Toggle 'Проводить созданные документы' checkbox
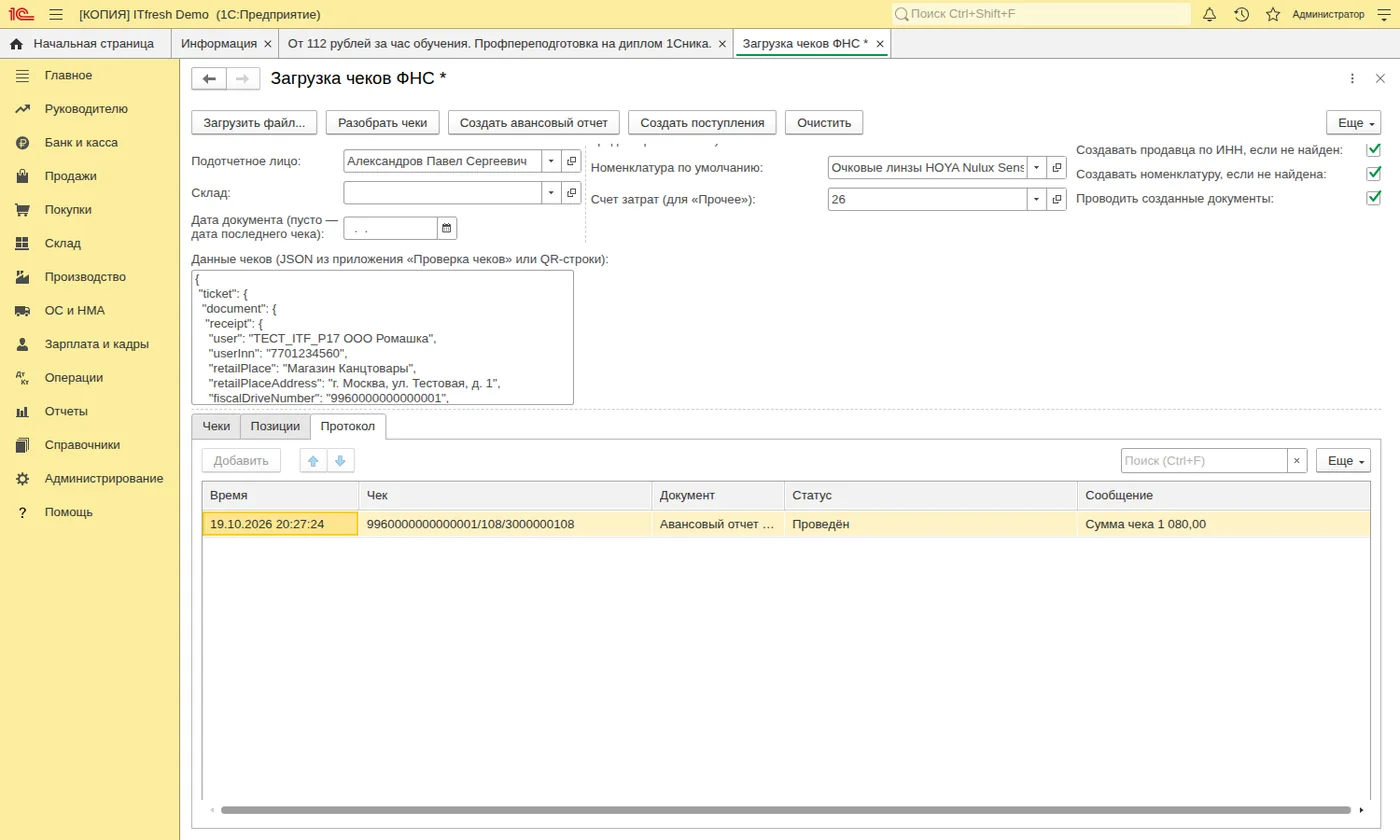Viewport: 1400px width, 840px height. [1373, 198]
